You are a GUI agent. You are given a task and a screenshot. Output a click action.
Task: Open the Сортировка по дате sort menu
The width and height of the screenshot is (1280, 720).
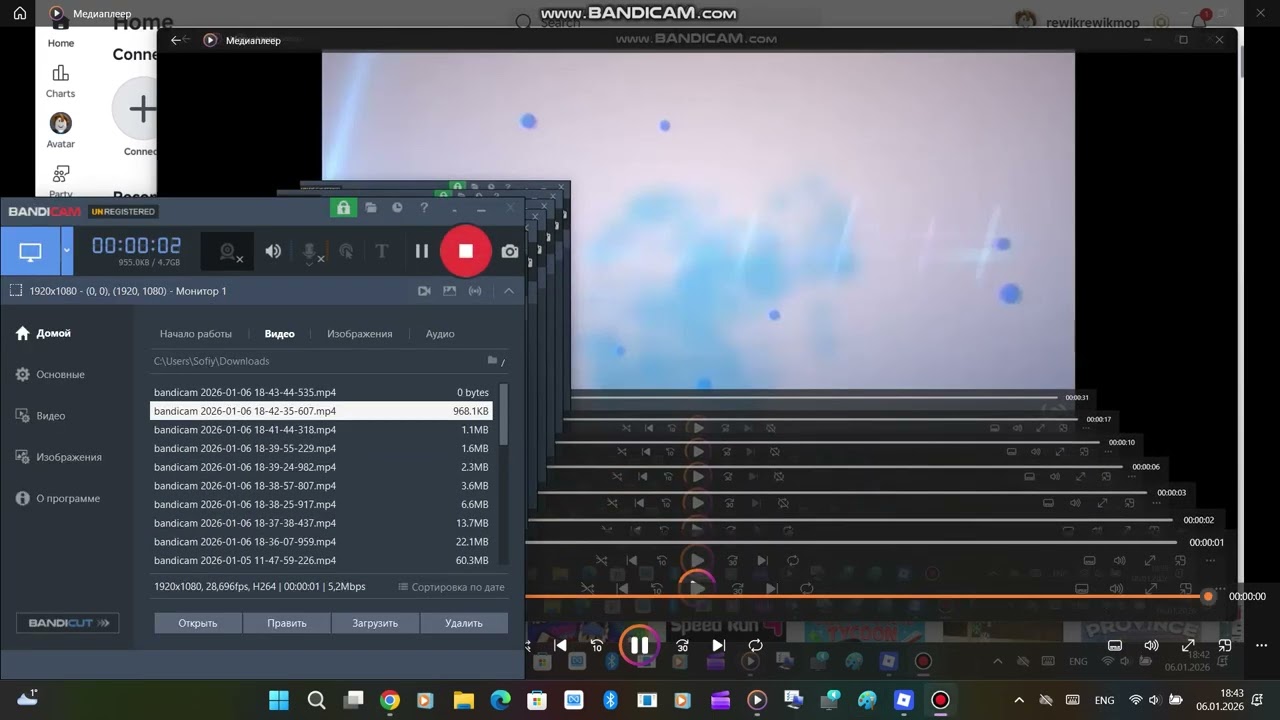[451, 587]
